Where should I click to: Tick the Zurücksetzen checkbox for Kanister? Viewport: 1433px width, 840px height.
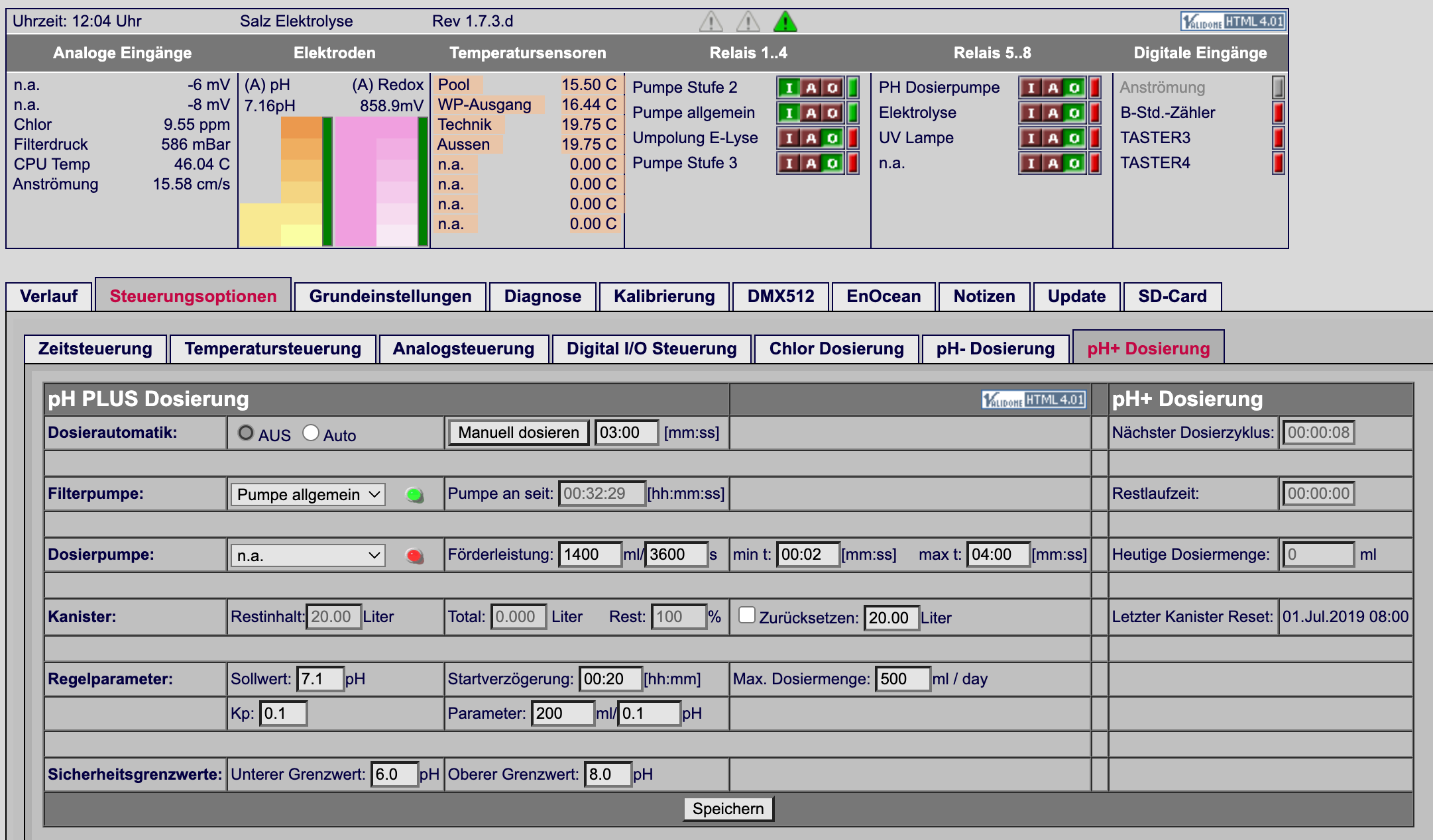point(747,615)
